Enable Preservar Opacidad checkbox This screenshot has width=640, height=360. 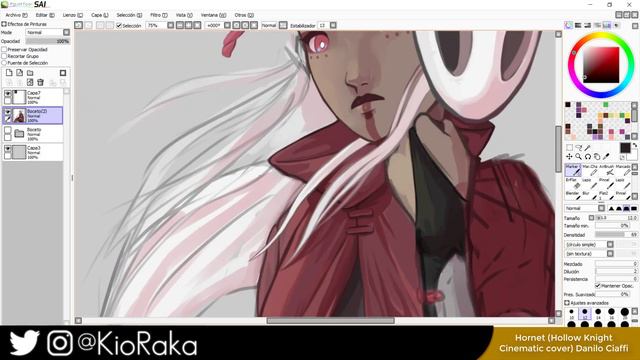[x=4, y=49]
